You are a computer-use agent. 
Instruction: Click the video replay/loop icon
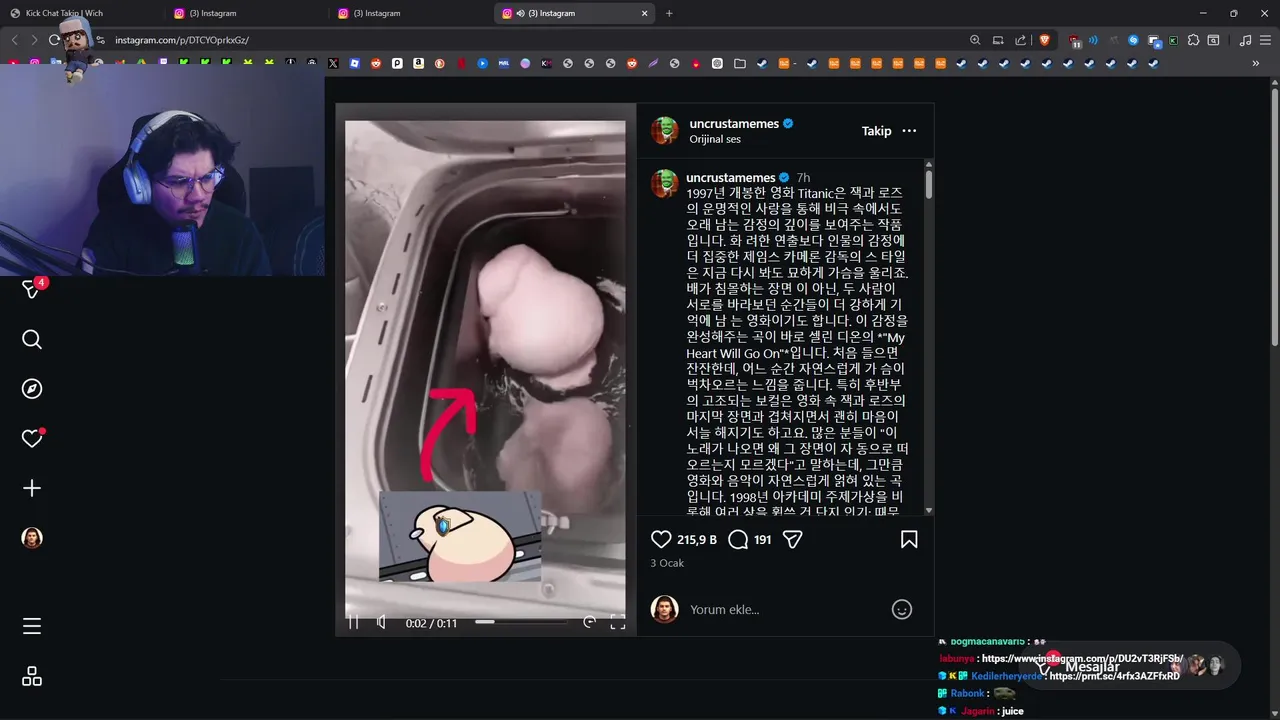pyautogui.click(x=589, y=622)
